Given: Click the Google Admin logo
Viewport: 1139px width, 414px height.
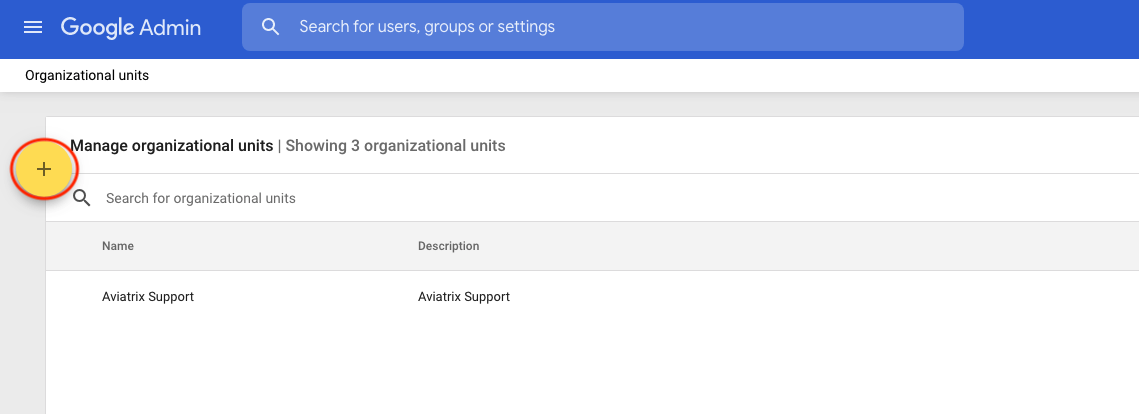Looking at the screenshot, I should (x=131, y=27).
